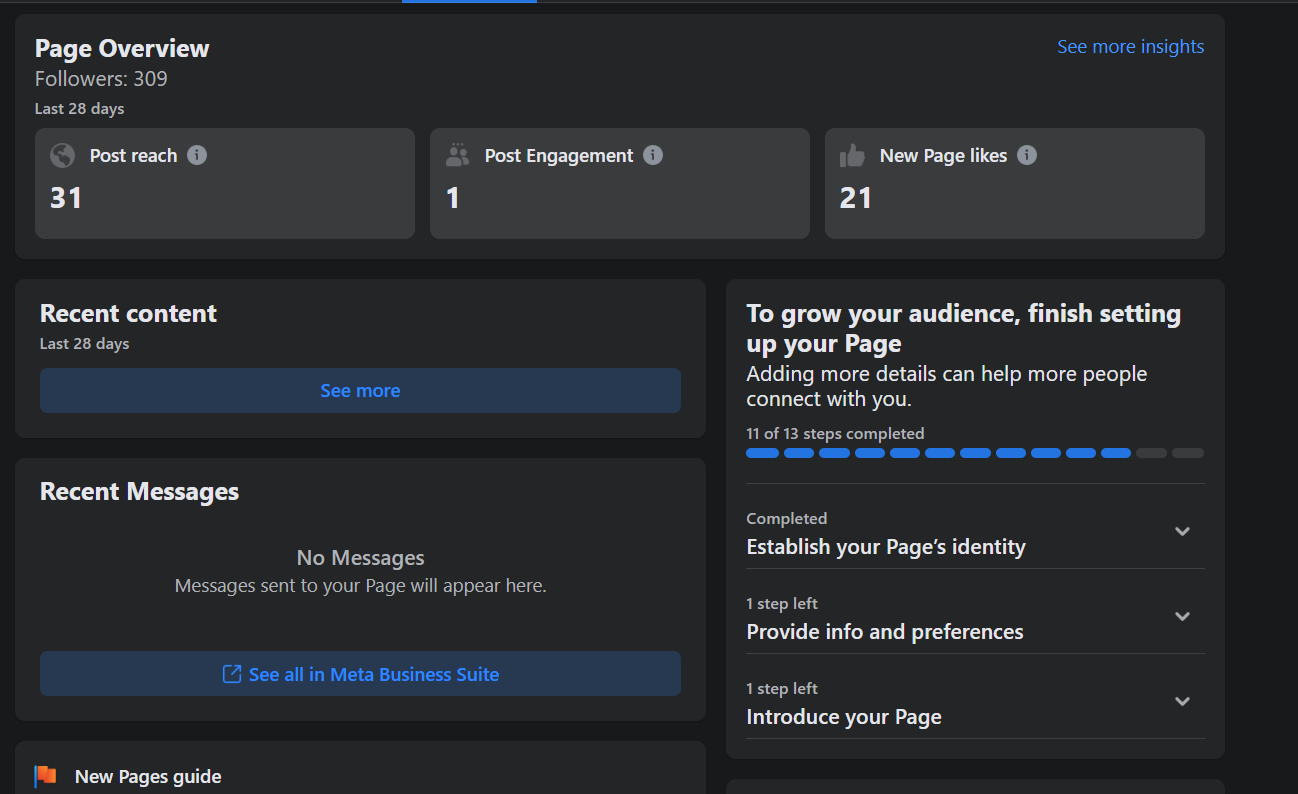Click the New Pages guide flag icon
The width and height of the screenshot is (1298, 794).
[46, 776]
